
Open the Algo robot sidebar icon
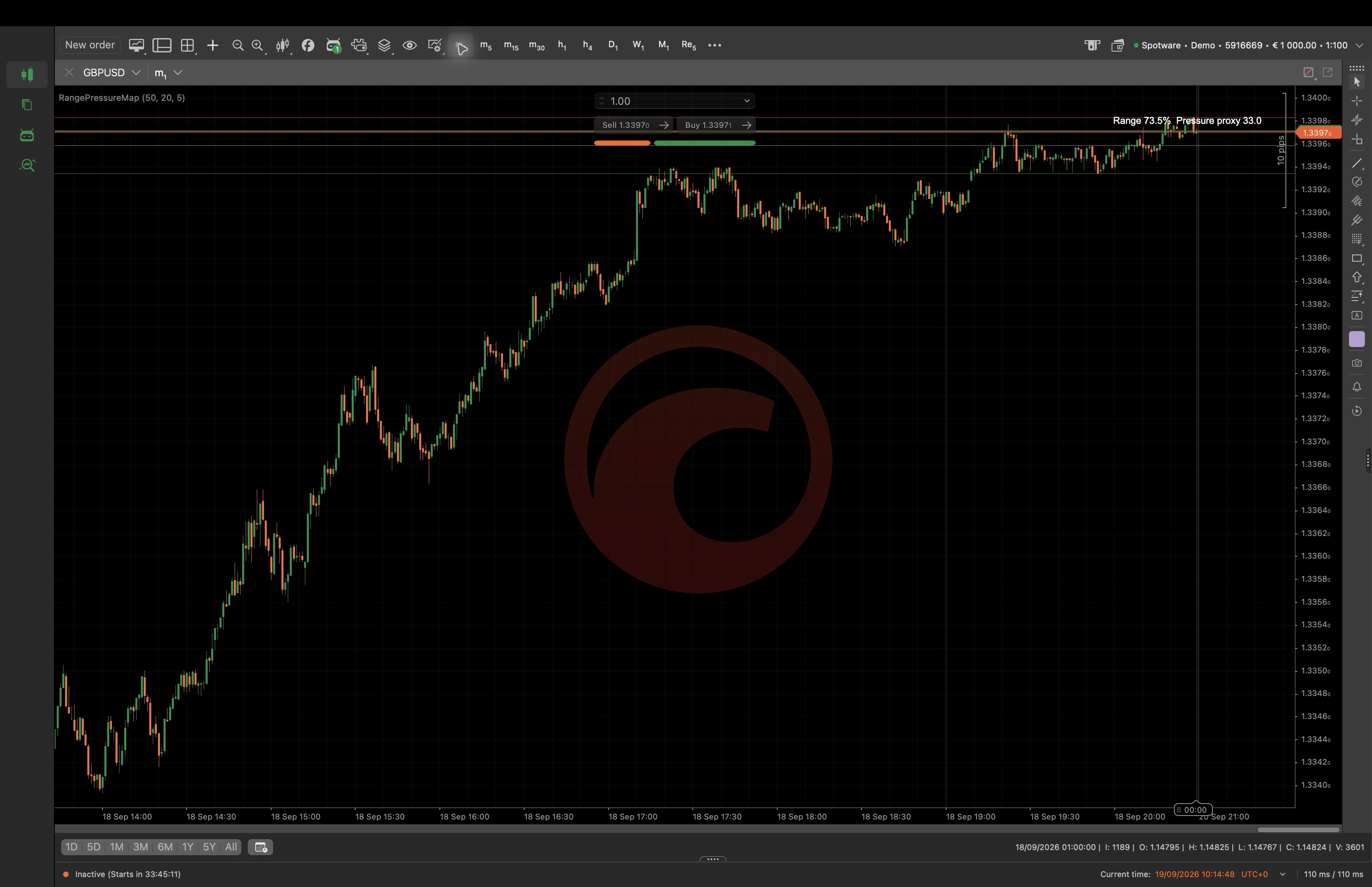27,135
